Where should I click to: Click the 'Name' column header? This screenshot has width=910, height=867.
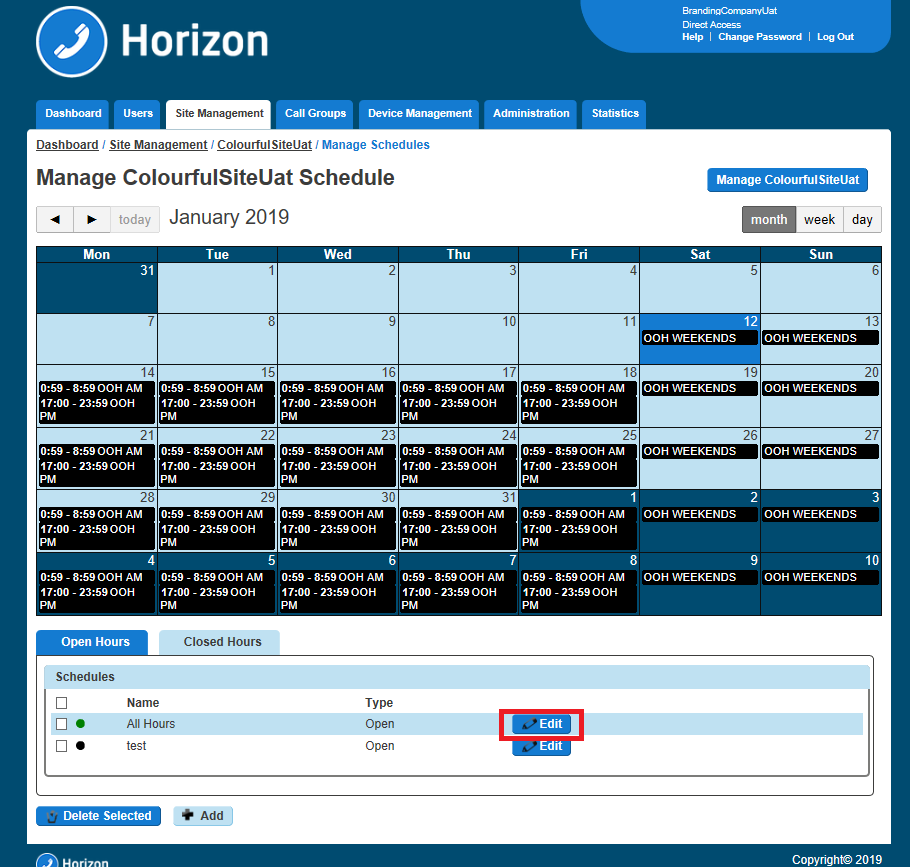coord(143,703)
